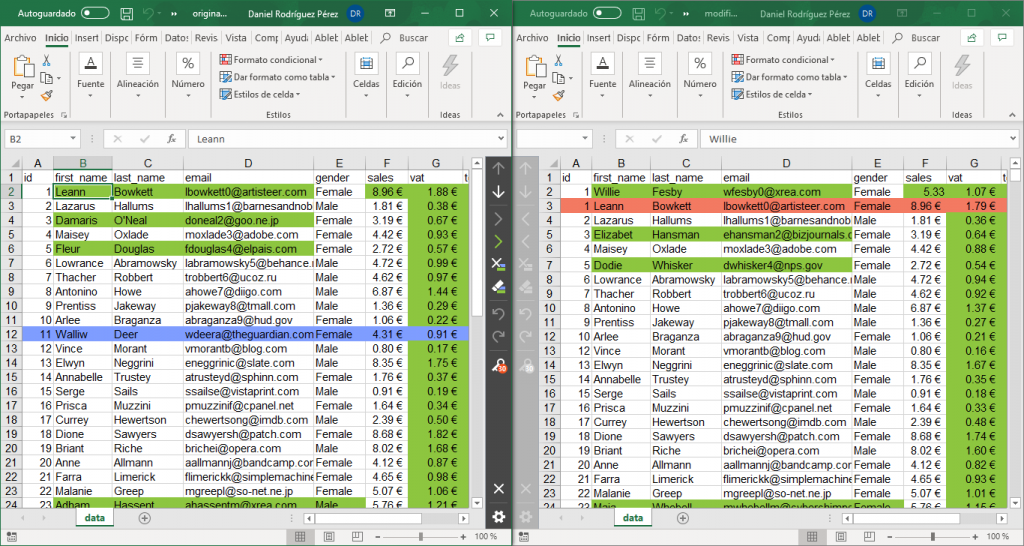Expand formula bar in original window
Viewport: 1024px width, 546px height.
tap(501, 138)
